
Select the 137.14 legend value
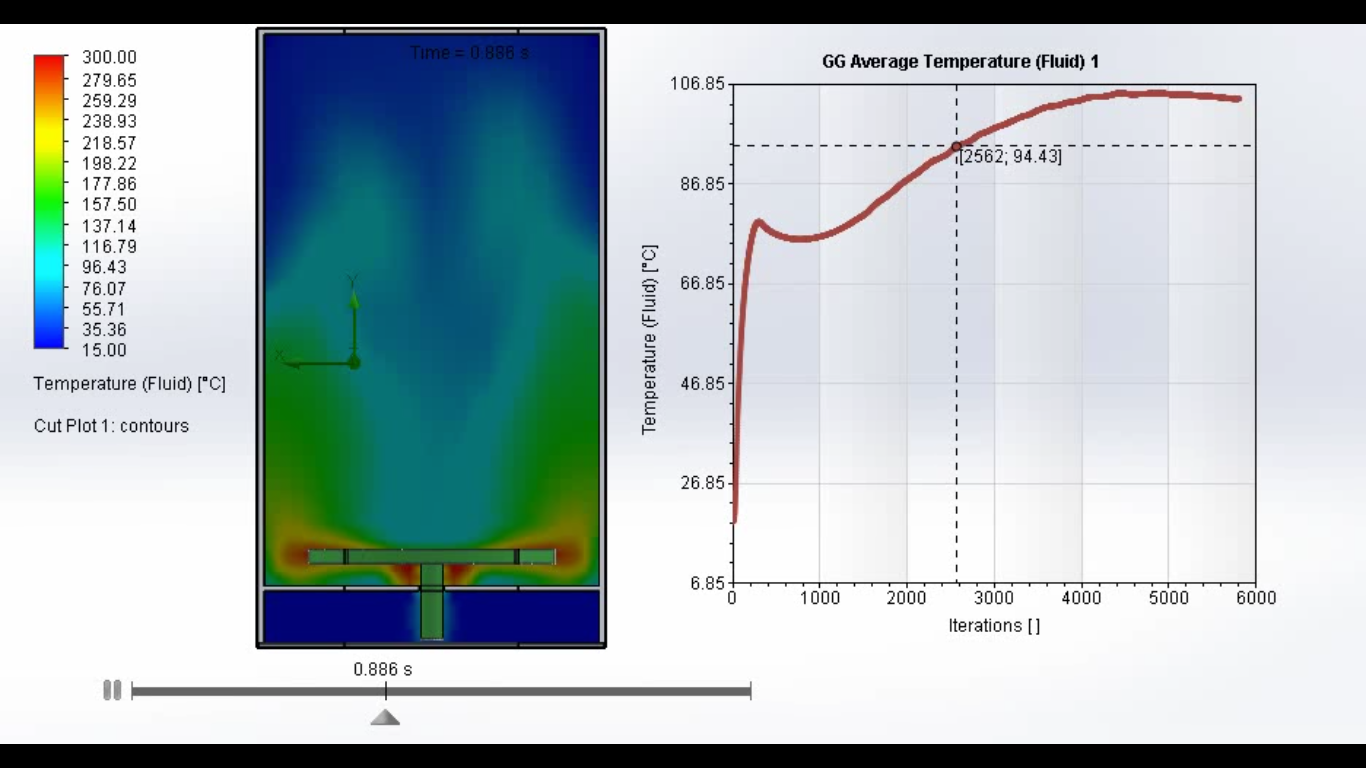(x=109, y=226)
